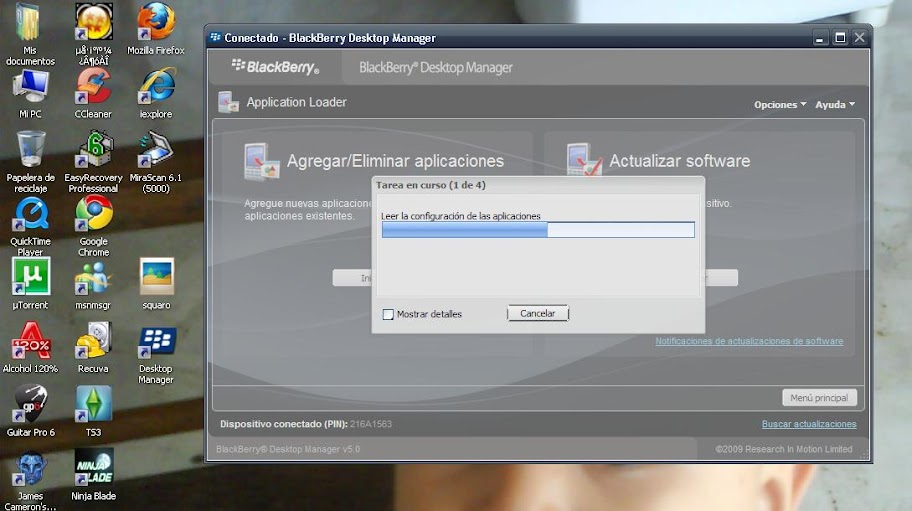Open Notificaciones de actualizaciones de software link
This screenshot has width=912, height=511.
(x=749, y=341)
